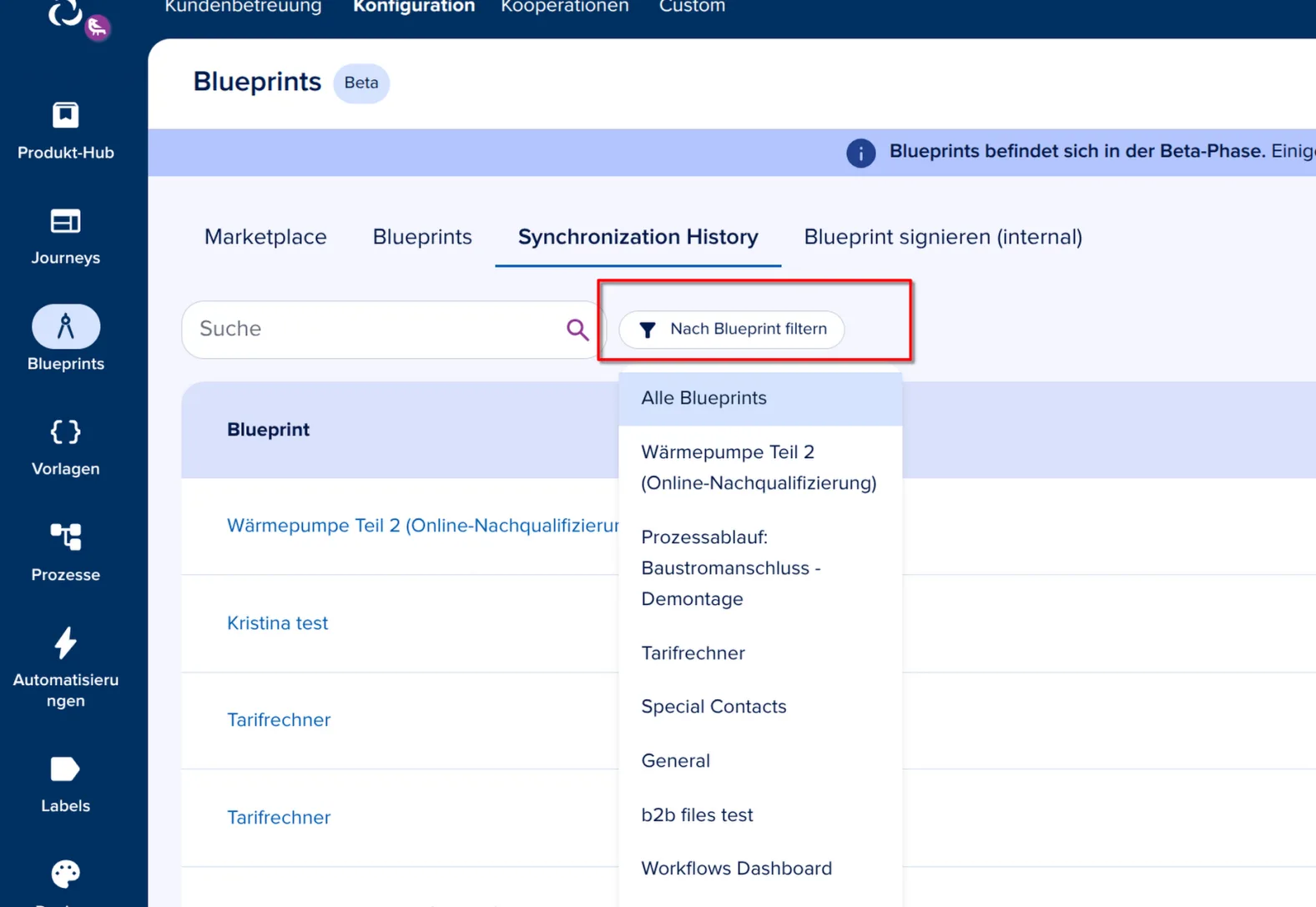
Task: Open the Labels tag icon
Action: [66, 769]
